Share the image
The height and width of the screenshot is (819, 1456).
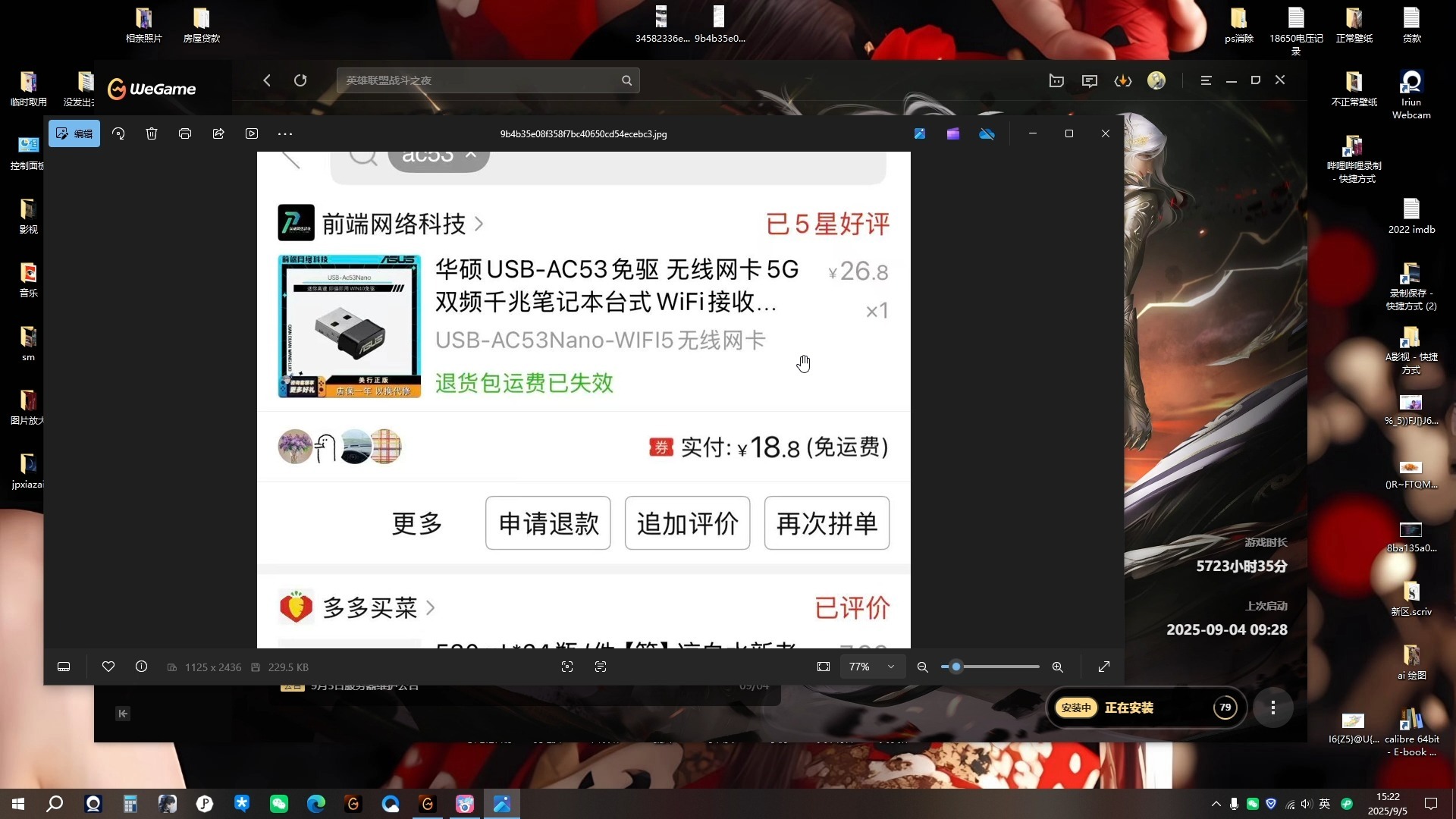pyautogui.click(x=218, y=133)
